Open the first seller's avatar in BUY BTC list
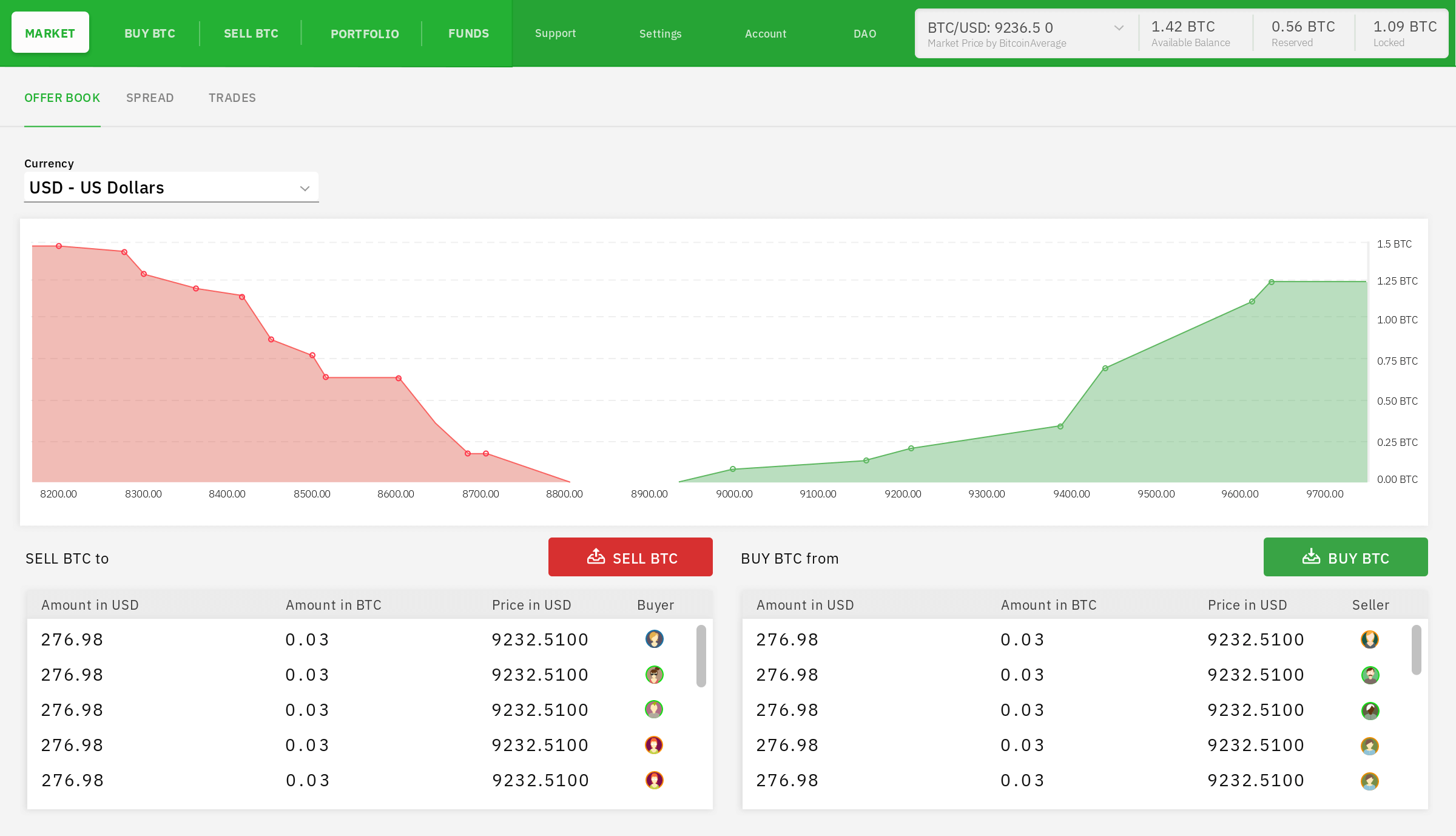1456x836 pixels. [x=1370, y=639]
